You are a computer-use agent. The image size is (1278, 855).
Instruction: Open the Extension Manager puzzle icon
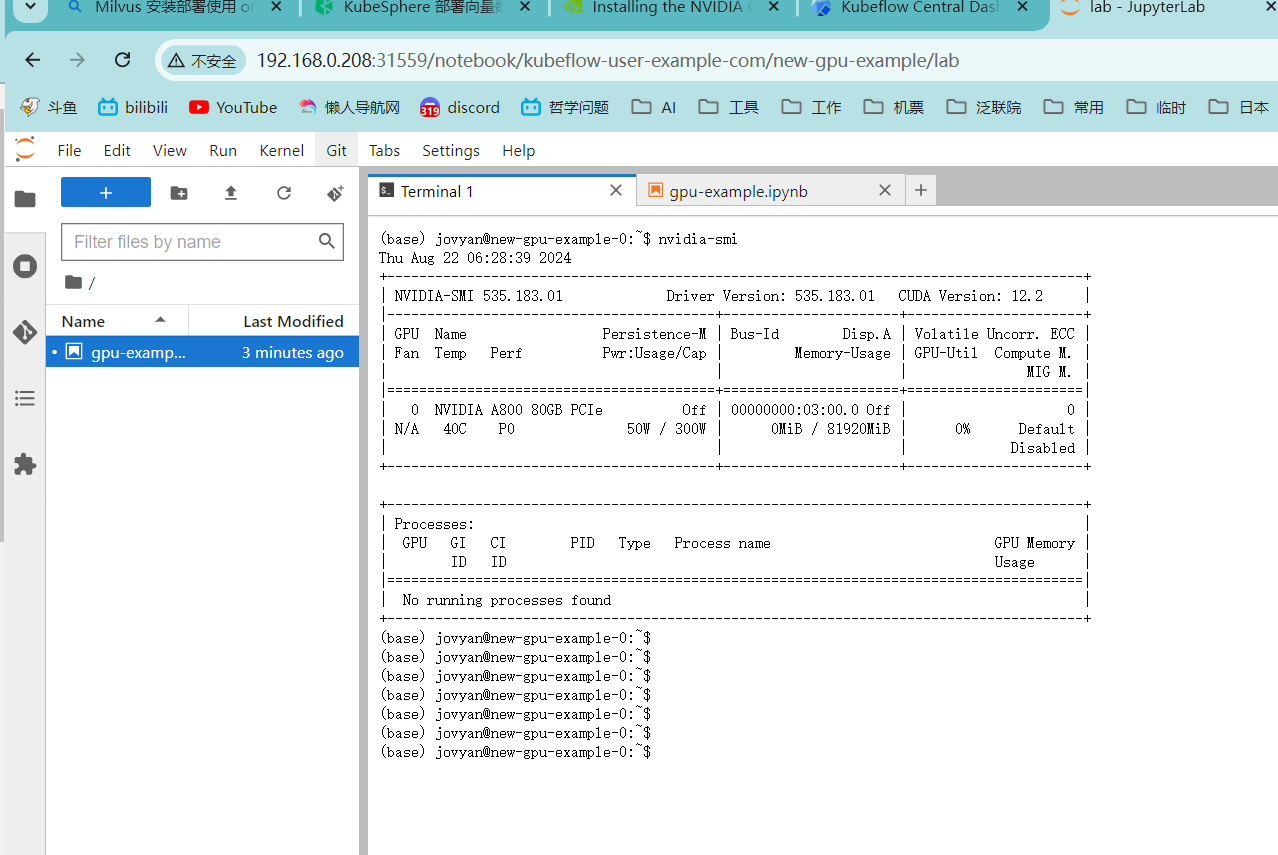[x=25, y=464]
